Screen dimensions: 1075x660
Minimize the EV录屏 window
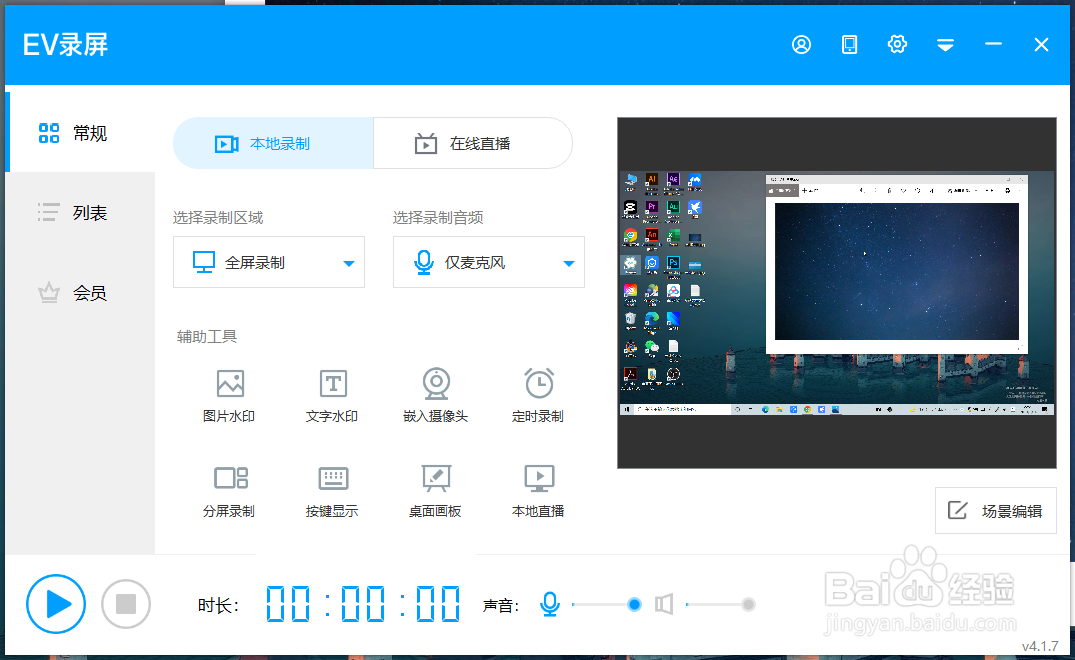[993, 45]
